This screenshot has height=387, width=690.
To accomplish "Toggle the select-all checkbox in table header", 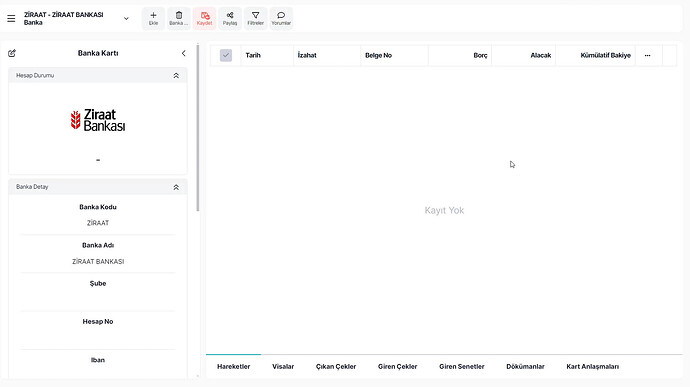I will click(x=226, y=55).
